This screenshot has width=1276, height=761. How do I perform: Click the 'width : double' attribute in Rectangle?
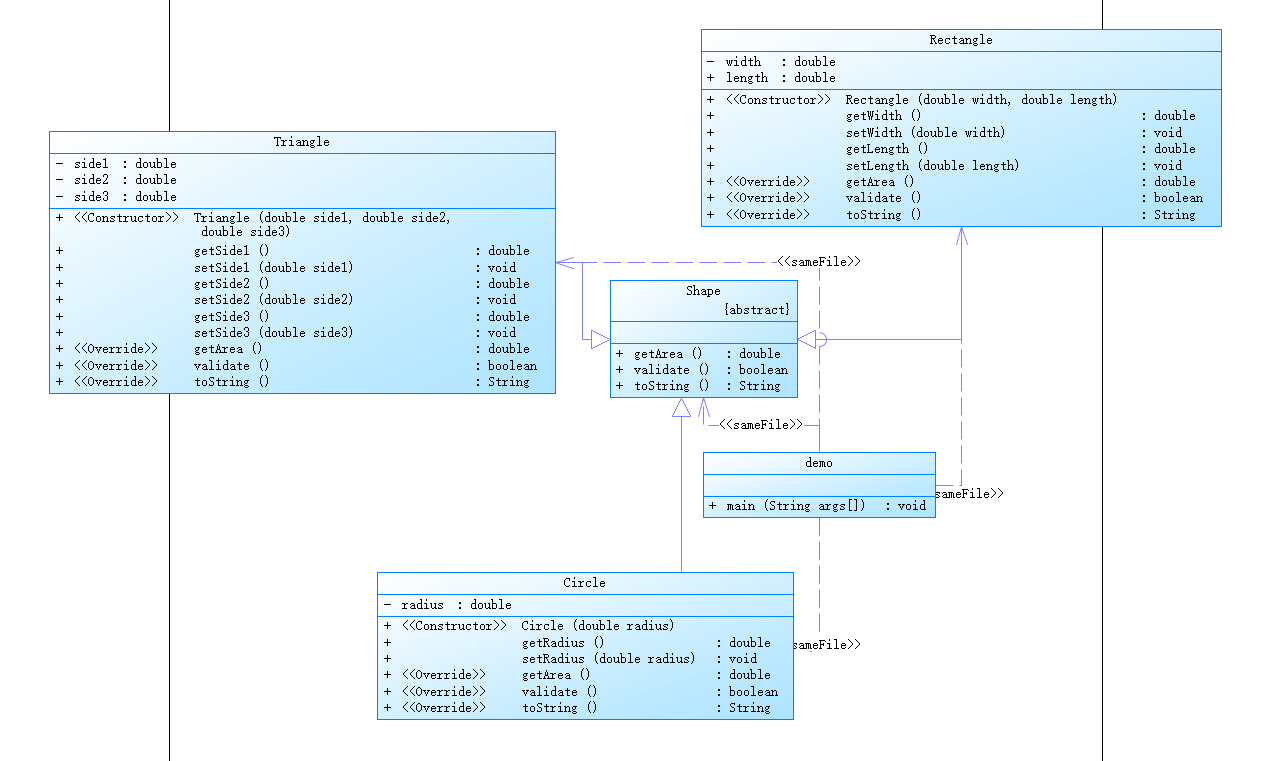click(x=771, y=62)
